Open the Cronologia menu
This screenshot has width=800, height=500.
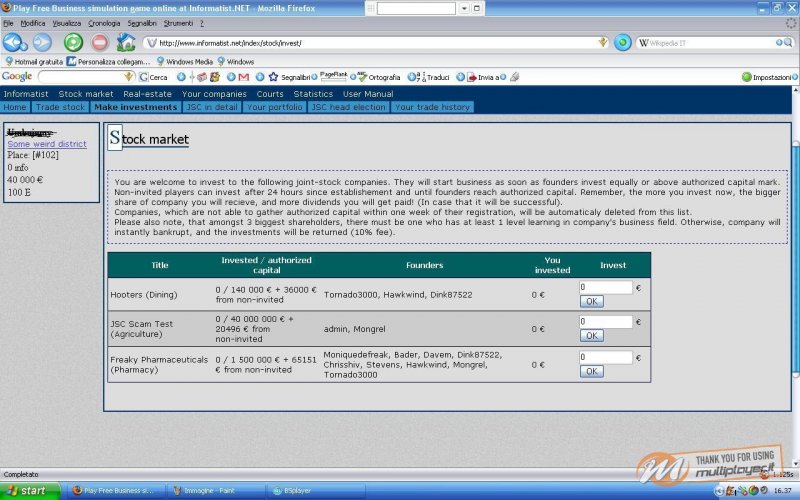(x=104, y=23)
